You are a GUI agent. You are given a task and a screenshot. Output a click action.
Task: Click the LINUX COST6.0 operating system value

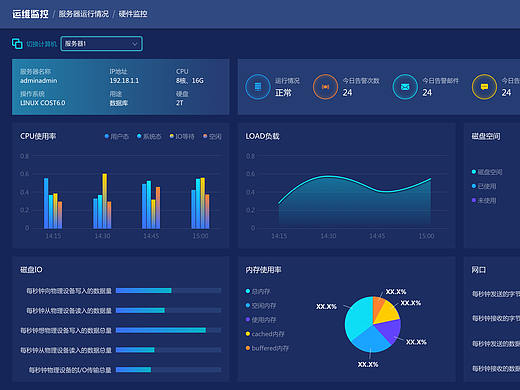coord(43,103)
